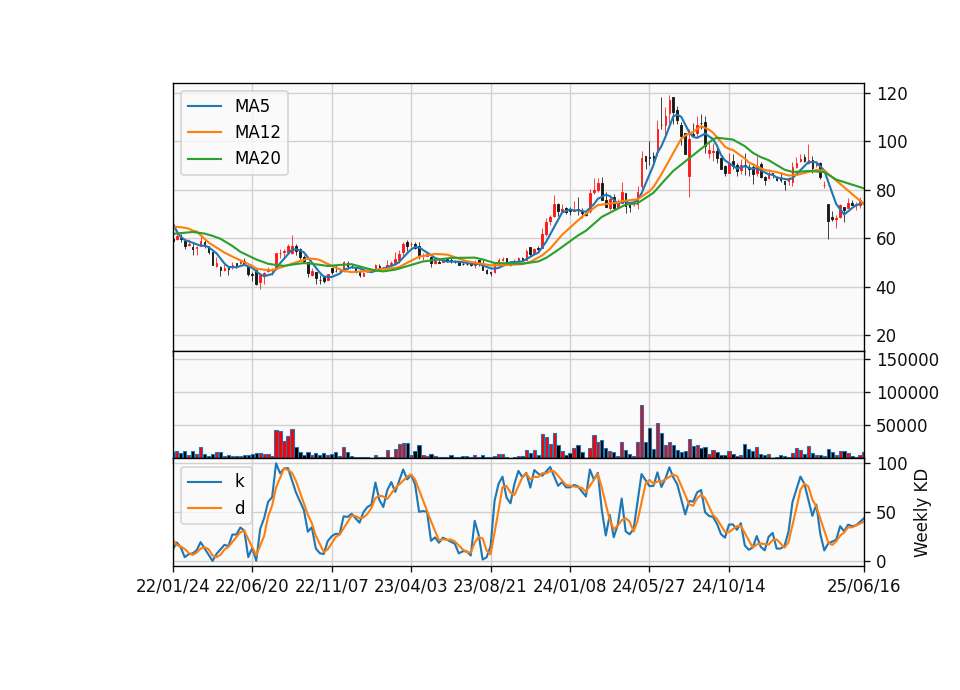960x690 pixels.
Task: Click the MA20 legend label
Action: point(257,158)
